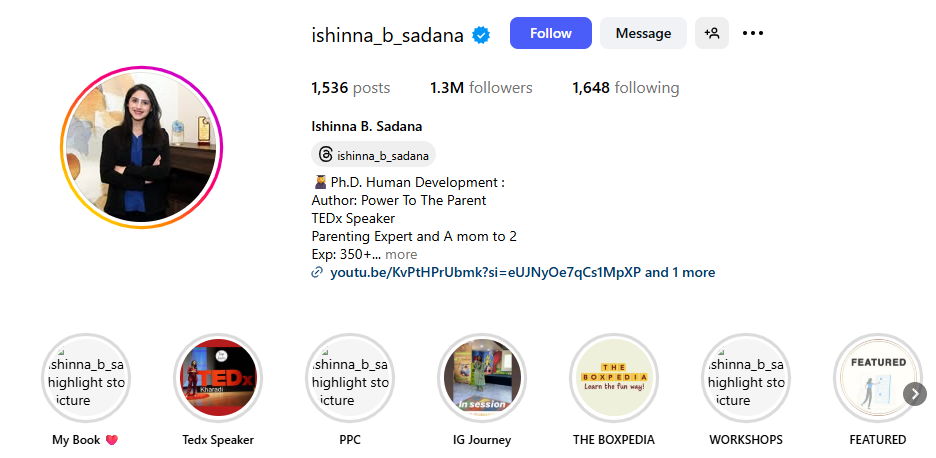936x458 pixels.
Task: Click the Message button
Action: 643,33
